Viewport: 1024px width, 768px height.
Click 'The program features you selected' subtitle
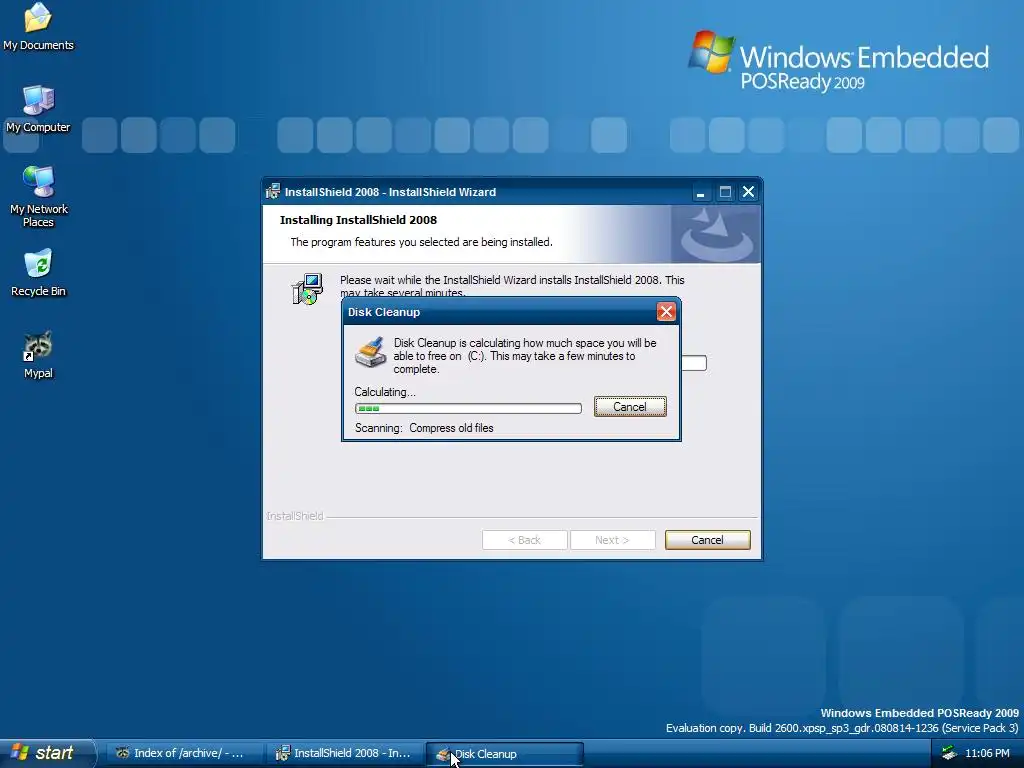421,242
